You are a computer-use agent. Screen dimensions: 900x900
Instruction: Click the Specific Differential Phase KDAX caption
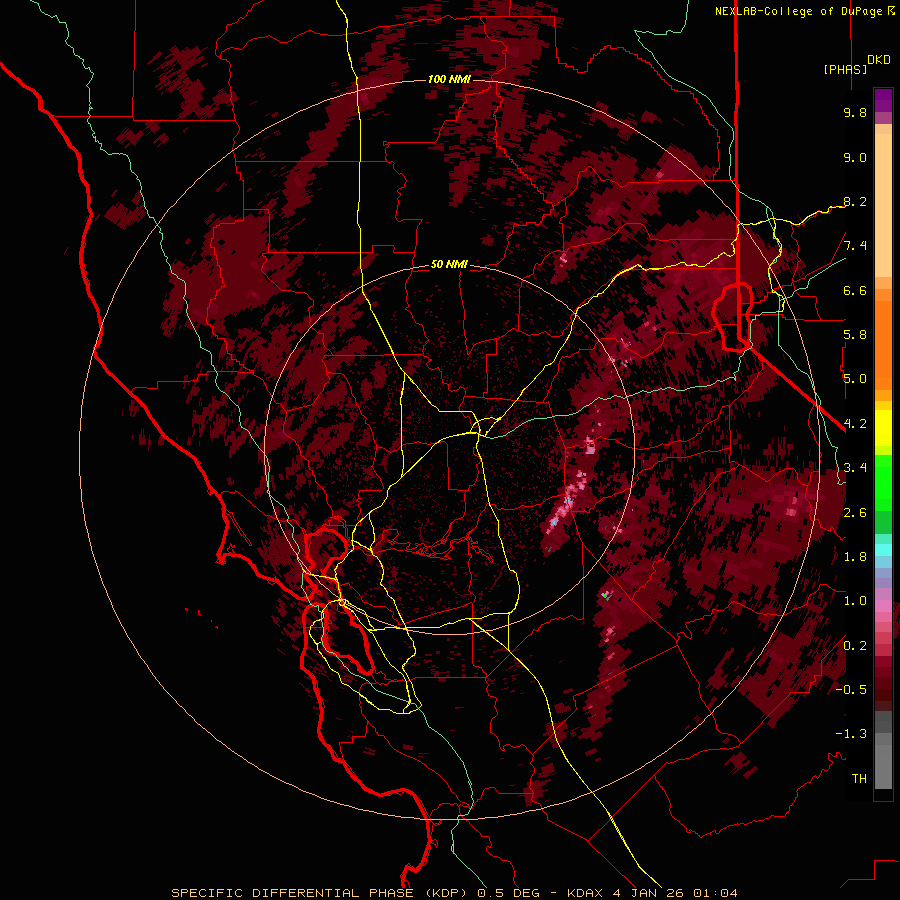pos(454,893)
